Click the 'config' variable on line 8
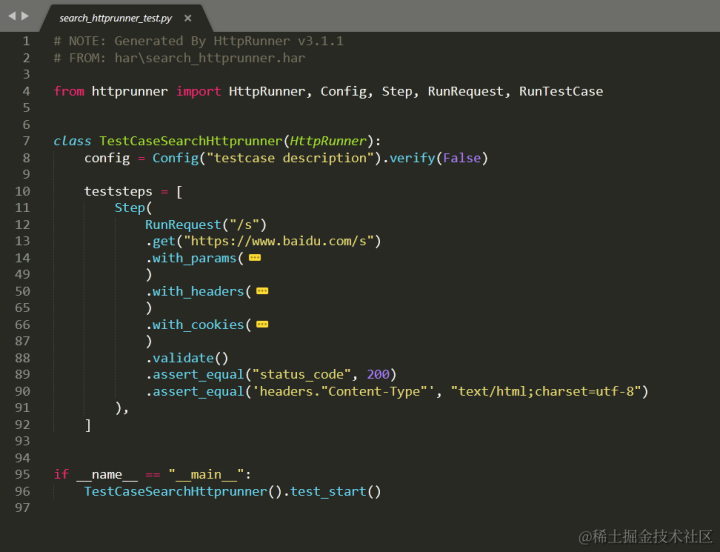Screen dimensions: 720x552 107,158
